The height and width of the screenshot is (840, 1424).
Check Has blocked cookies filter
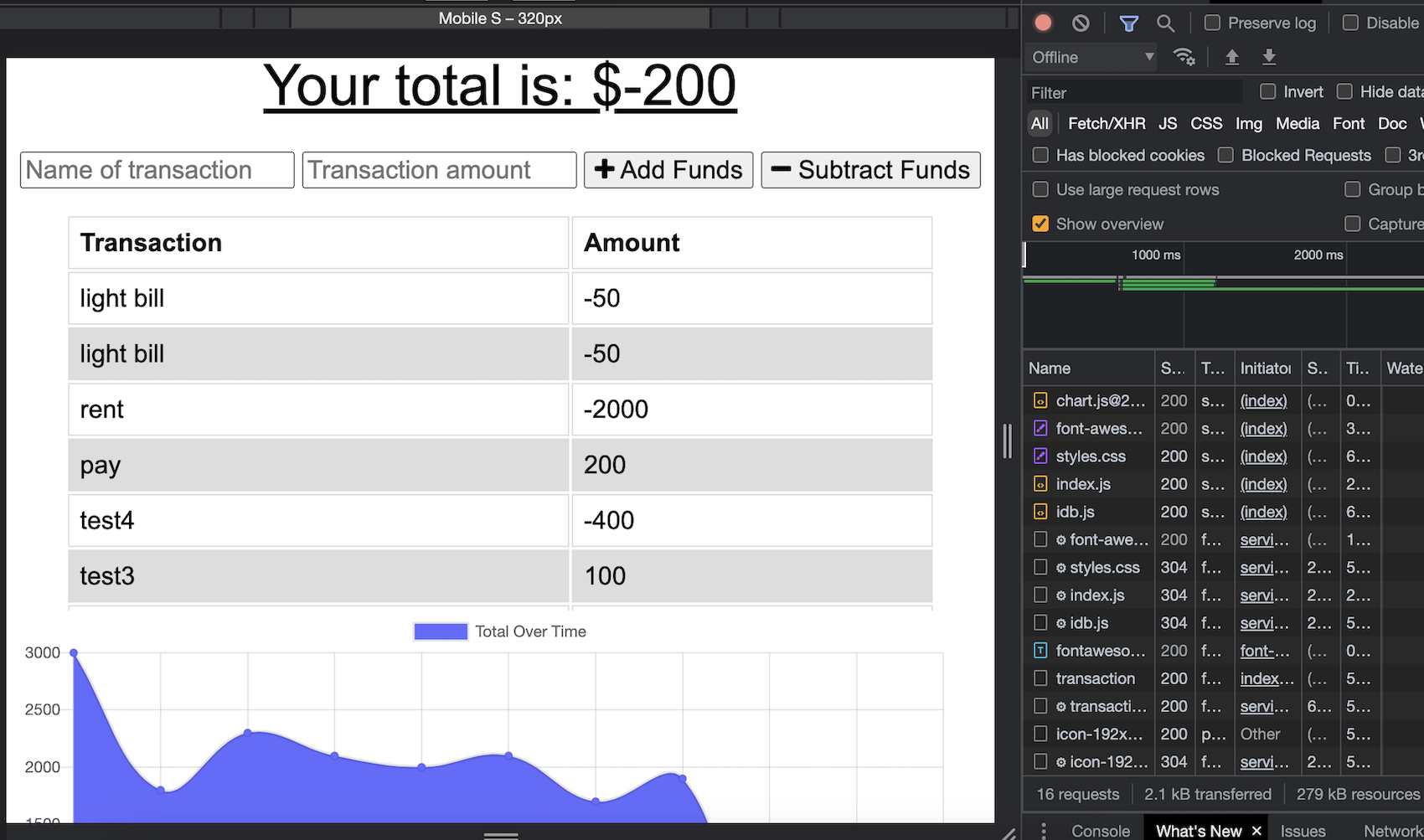coord(1040,155)
